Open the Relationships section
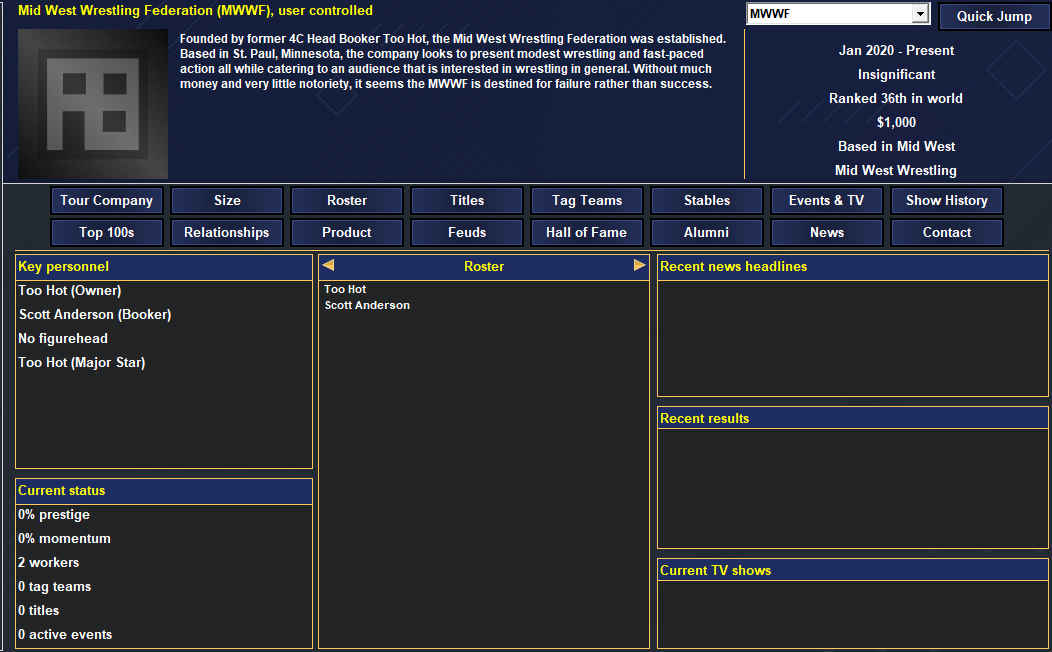1052x652 pixels. coord(227,233)
